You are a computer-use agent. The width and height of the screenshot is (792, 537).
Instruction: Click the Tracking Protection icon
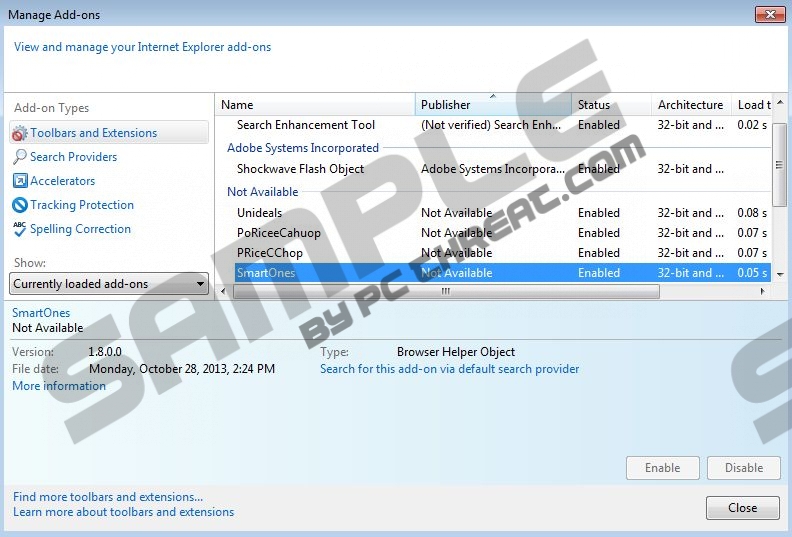[x=19, y=205]
